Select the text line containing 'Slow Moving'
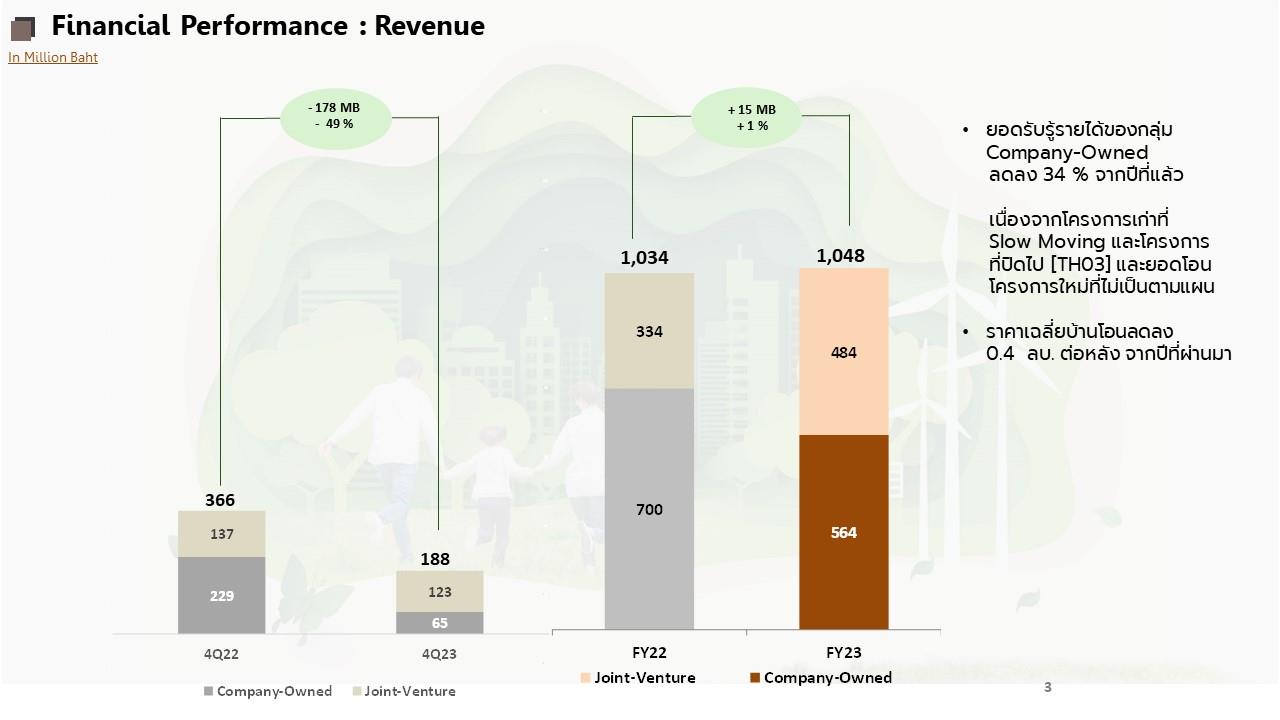This screenshot has width=1280, height=720. [1099, 242]
